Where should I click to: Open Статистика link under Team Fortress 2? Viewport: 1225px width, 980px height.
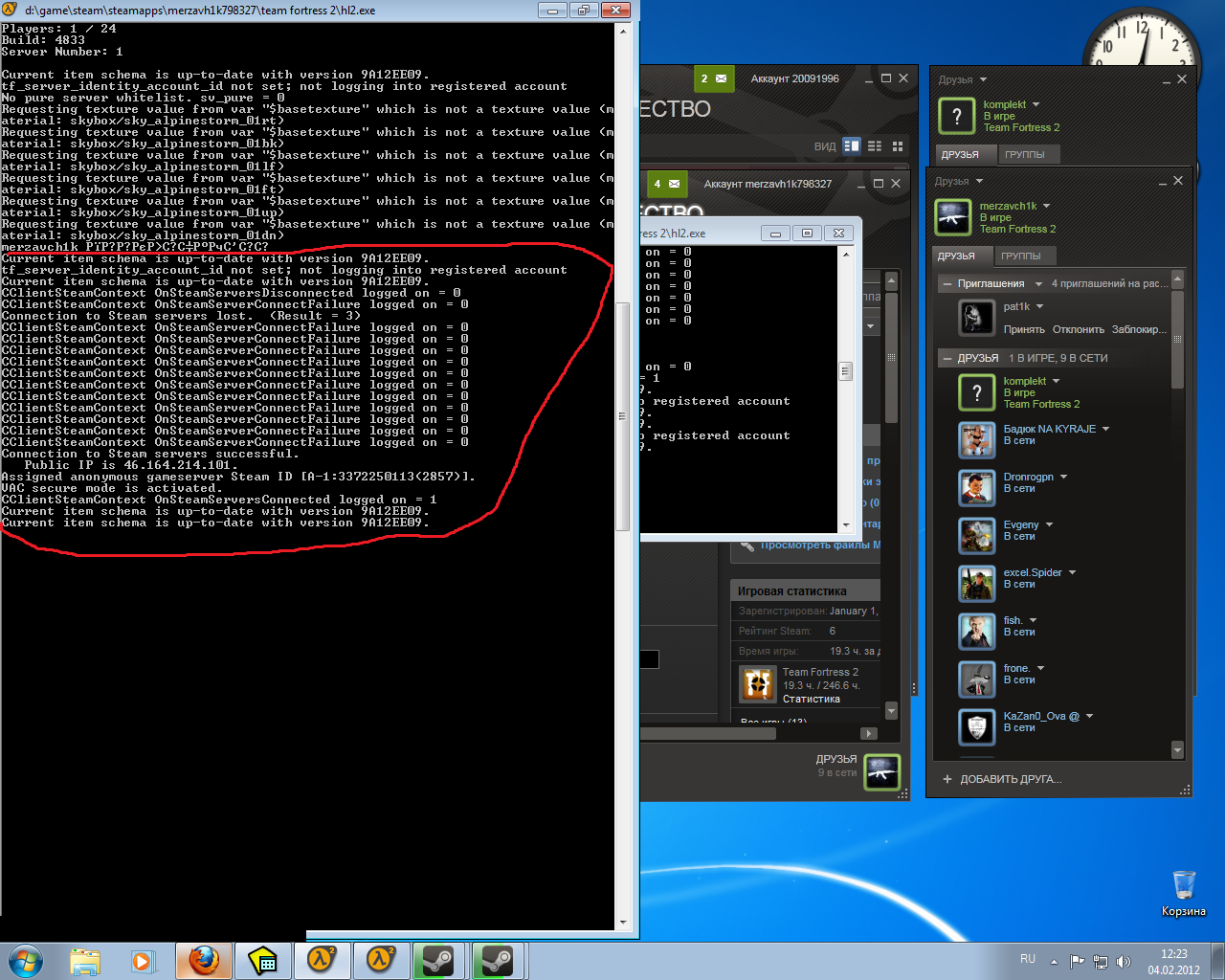point(812,699)
